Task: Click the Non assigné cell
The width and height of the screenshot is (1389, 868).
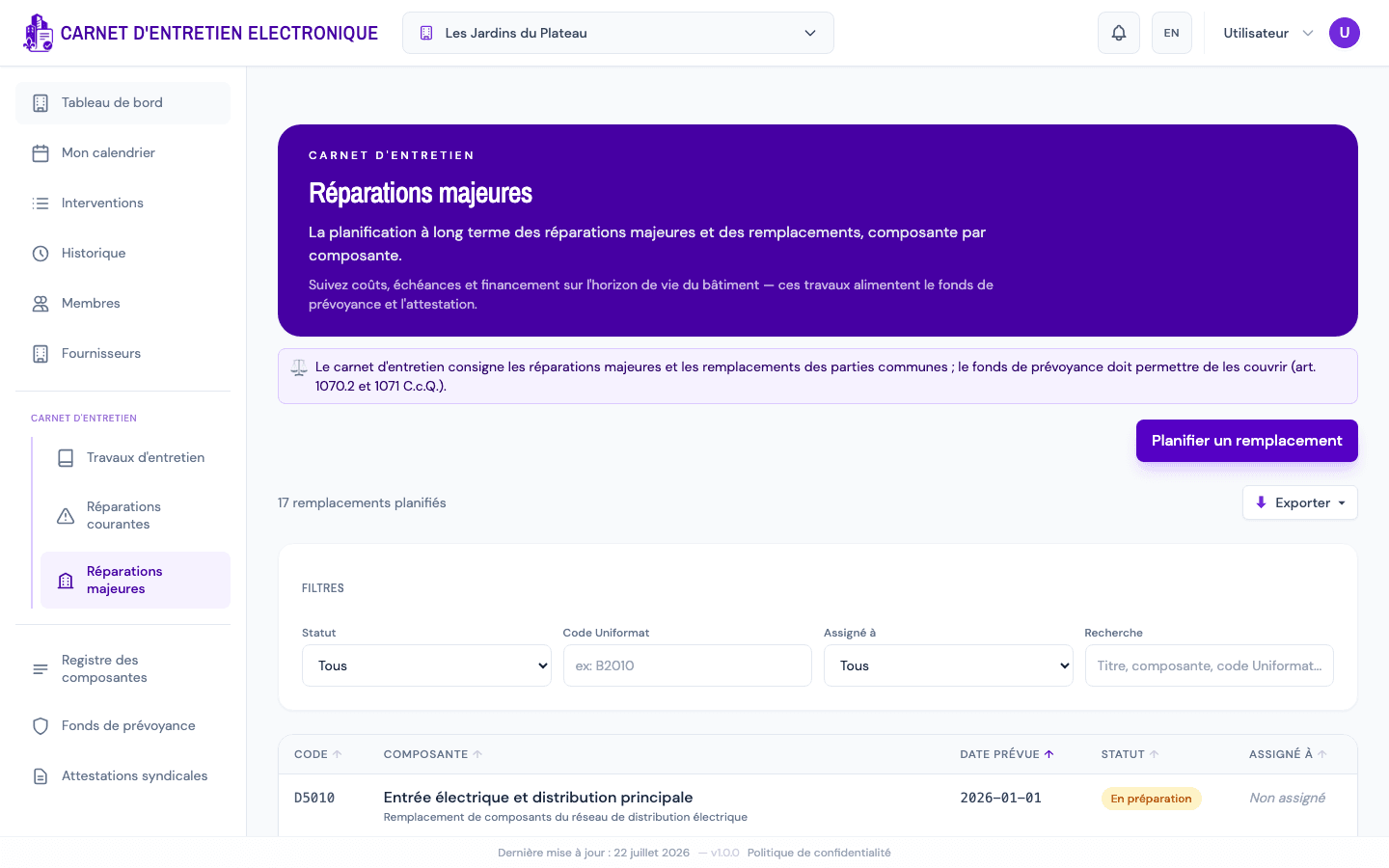Action: coord(1287,798)
